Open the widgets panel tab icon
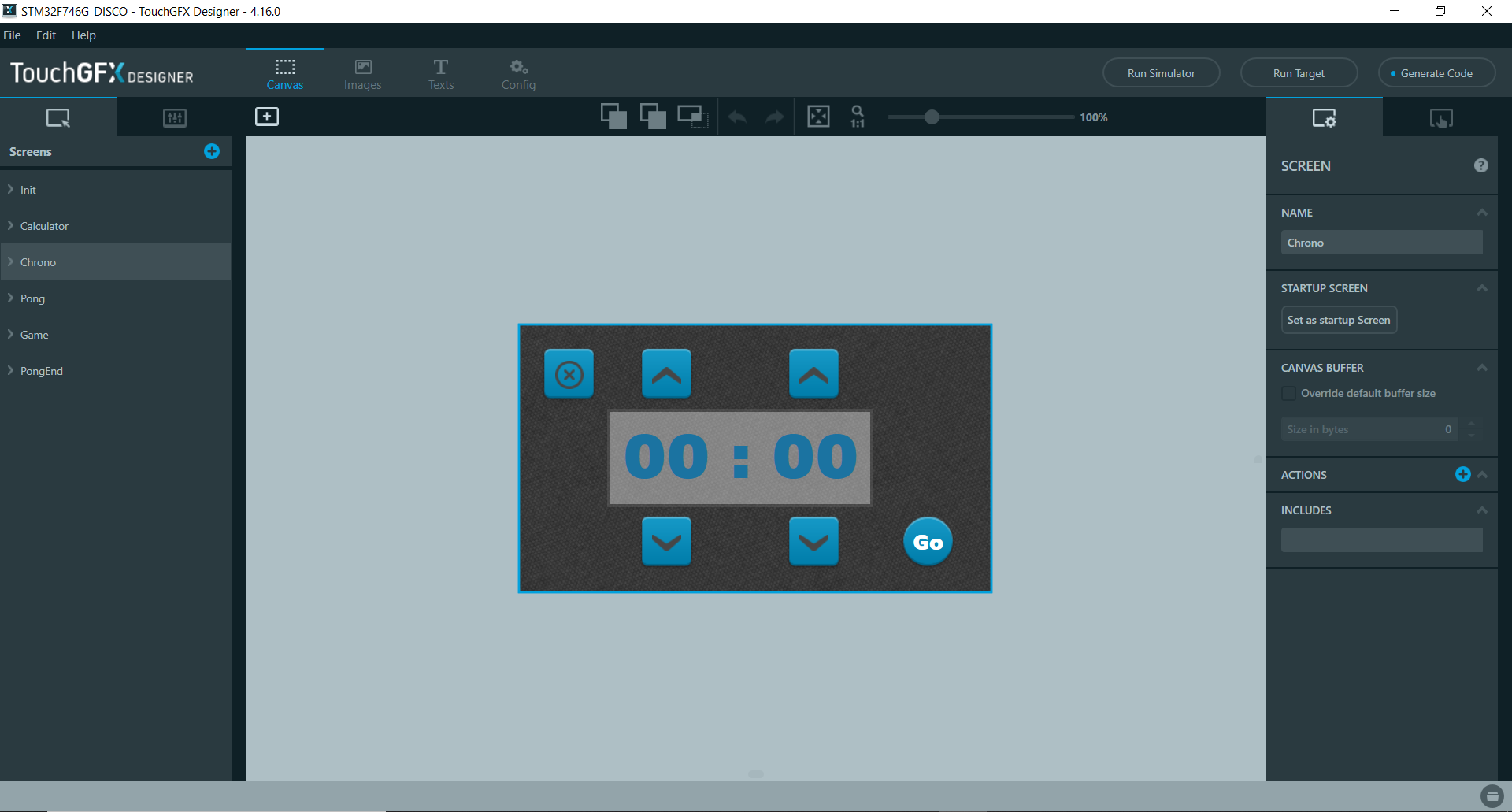The image size is (1512, 812). [x=174, y=118]
